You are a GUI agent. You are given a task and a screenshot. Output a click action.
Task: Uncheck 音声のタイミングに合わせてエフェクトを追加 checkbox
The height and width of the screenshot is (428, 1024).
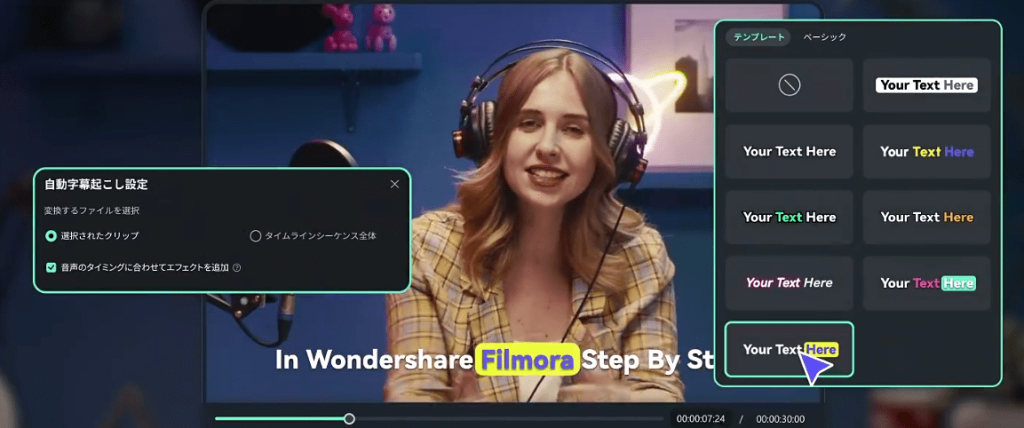click(x=51, y=267)
